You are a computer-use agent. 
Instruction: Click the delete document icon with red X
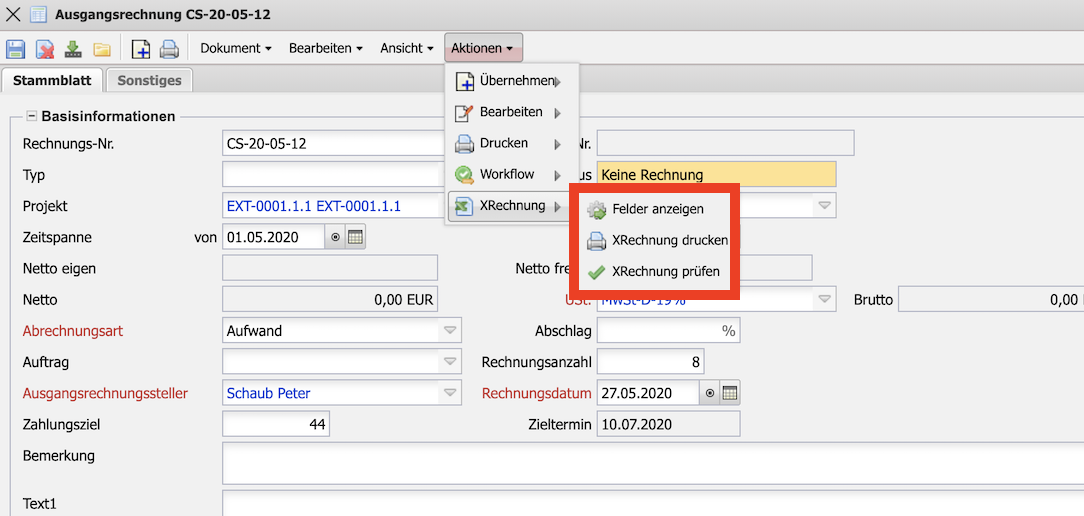tap(45, 49)
